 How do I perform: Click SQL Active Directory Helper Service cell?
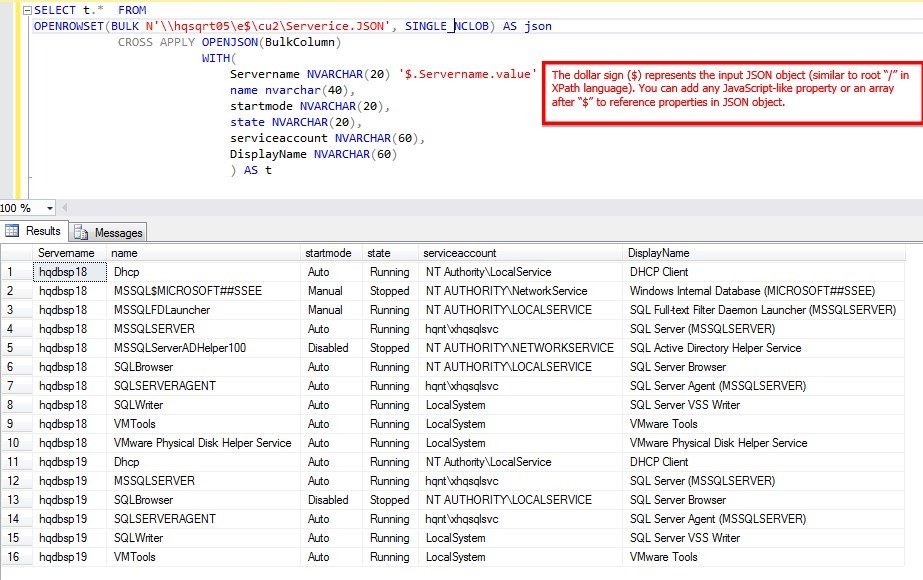(763, 347)
